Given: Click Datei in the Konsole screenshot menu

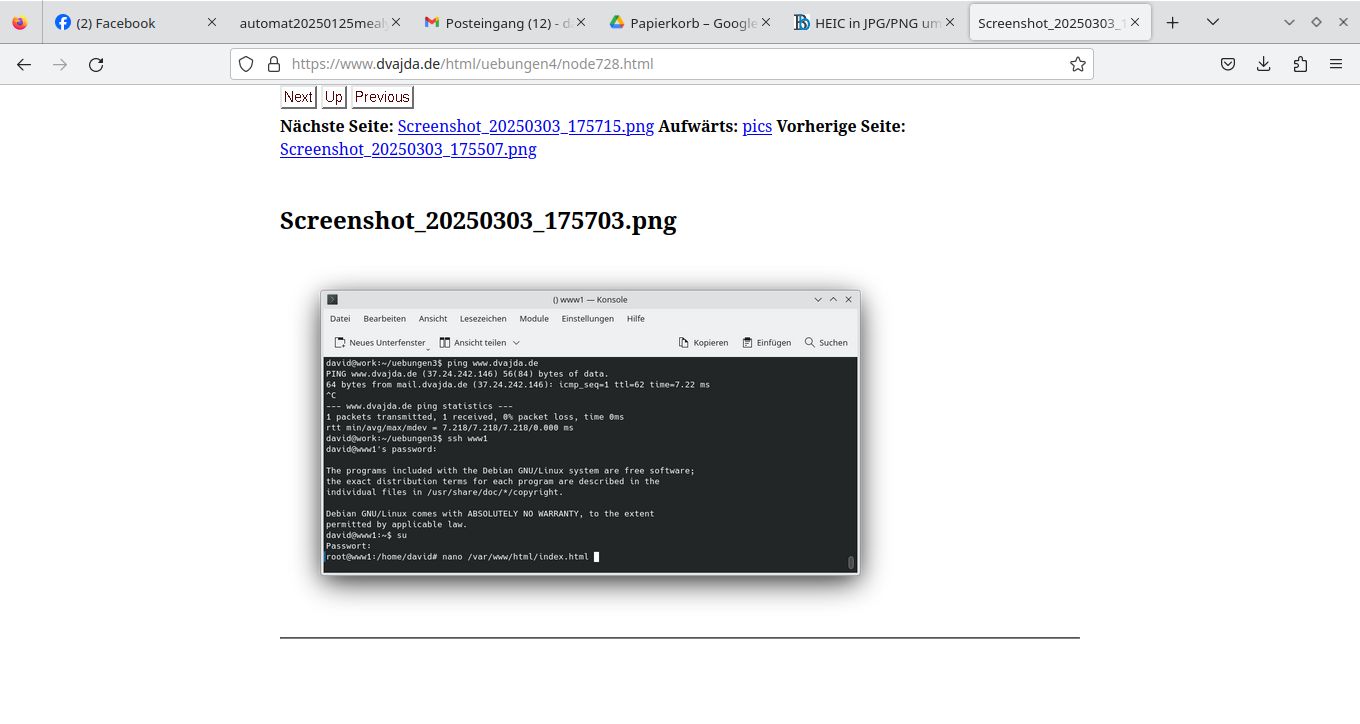Looking at the screenshot, I should pyautogui.click(x=340, y=319).
